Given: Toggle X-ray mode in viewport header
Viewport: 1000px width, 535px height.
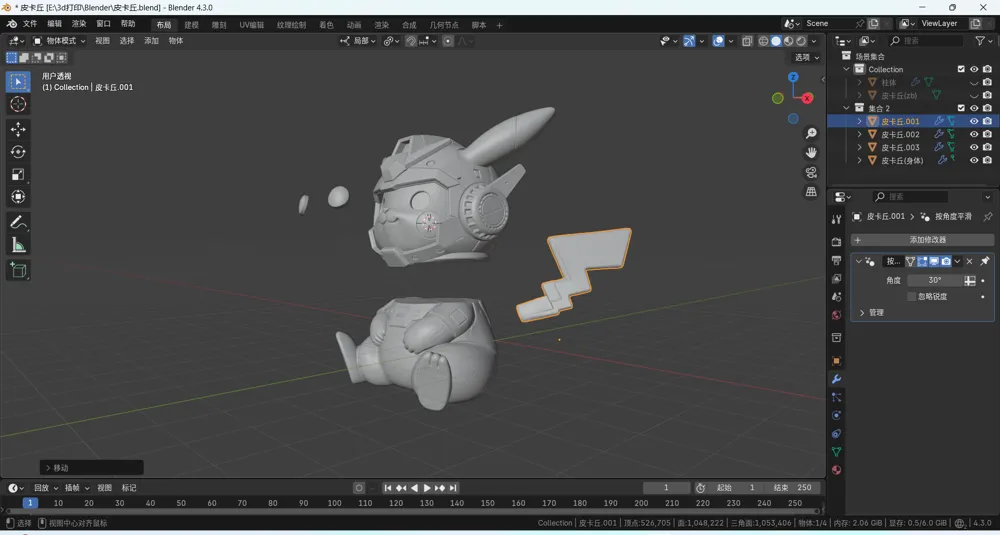Looking at the screenshot, I should (747, 41).
